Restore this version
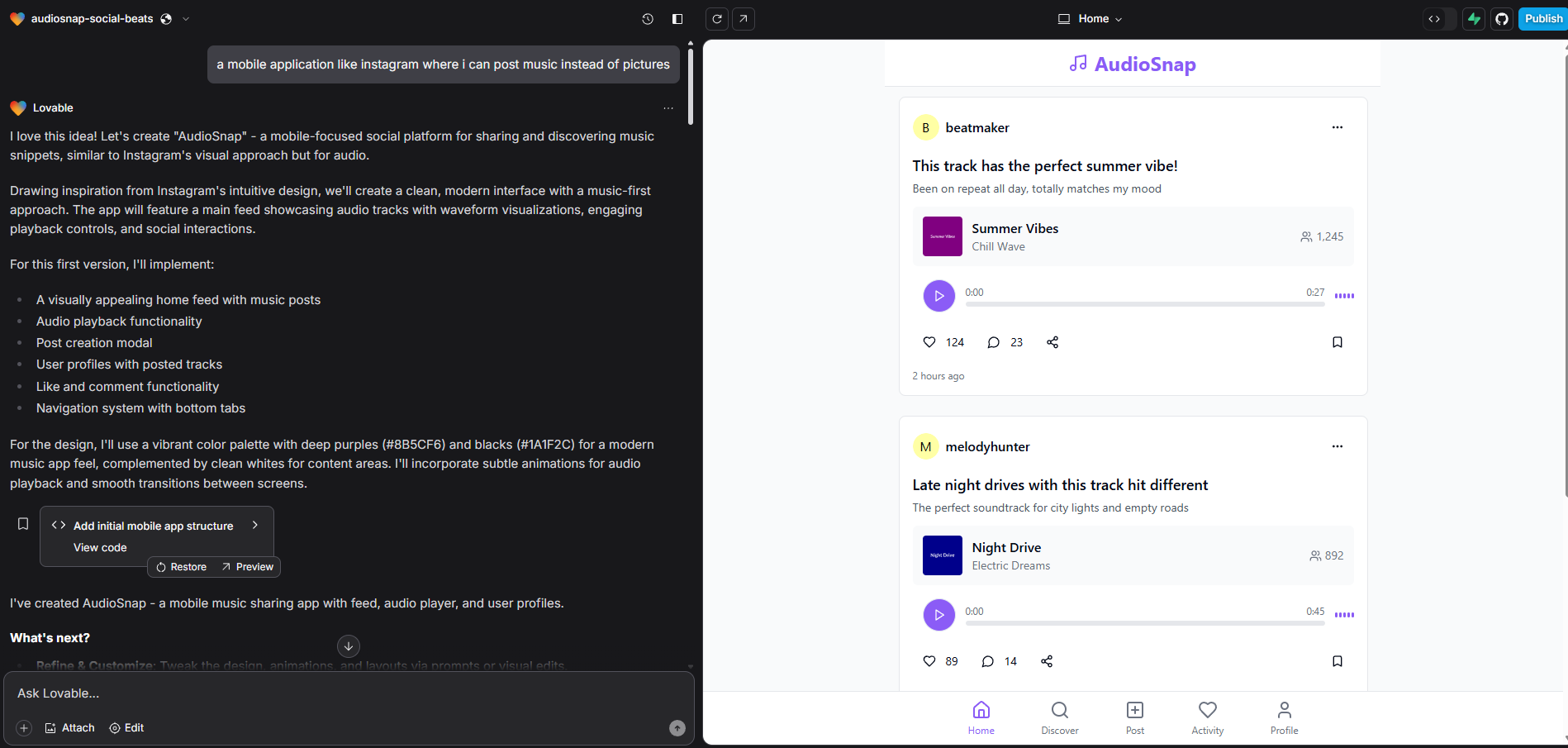The image size is (1568, 748). [x=182, y=567]
